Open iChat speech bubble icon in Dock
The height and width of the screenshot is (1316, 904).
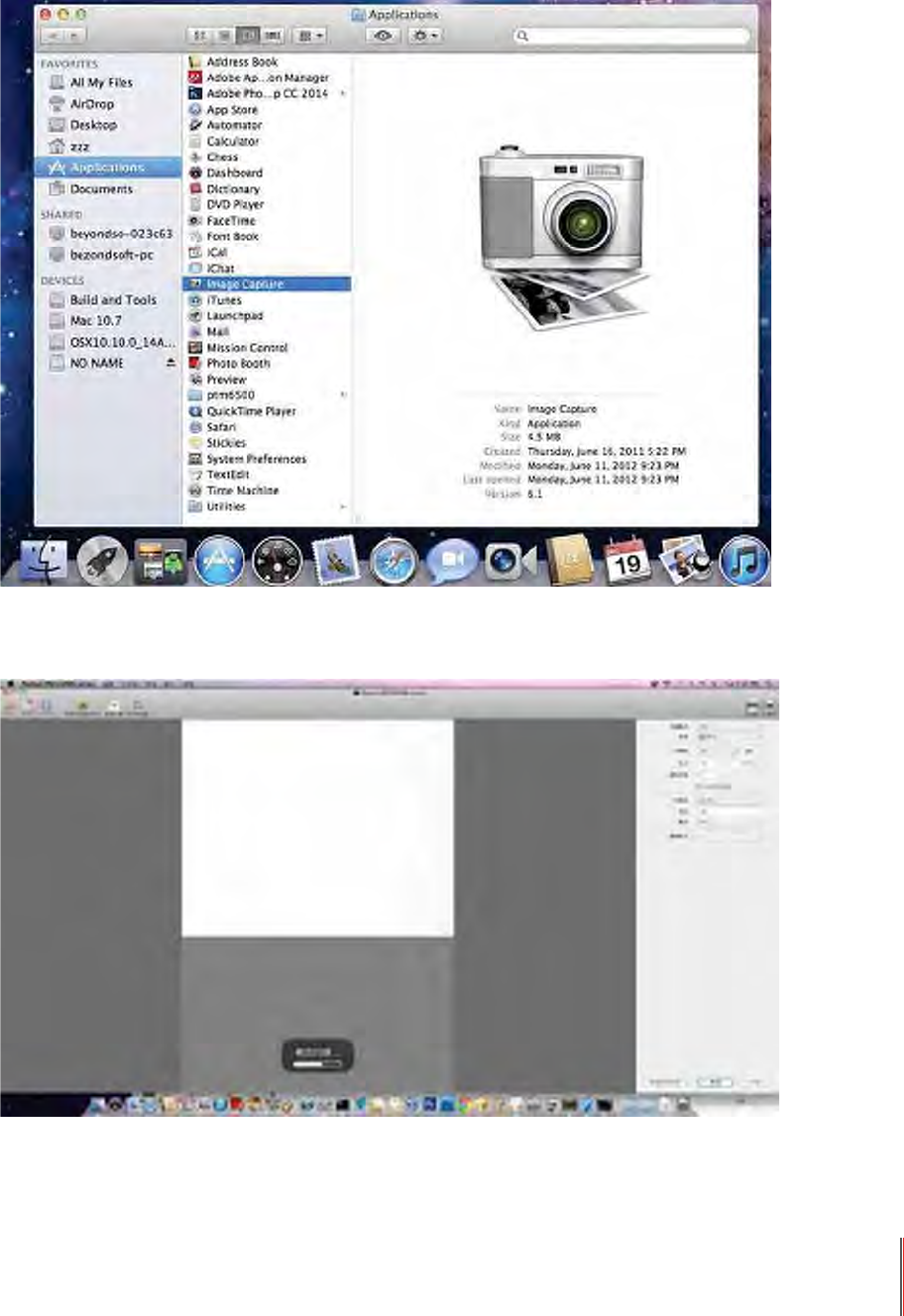pos(452,562)
